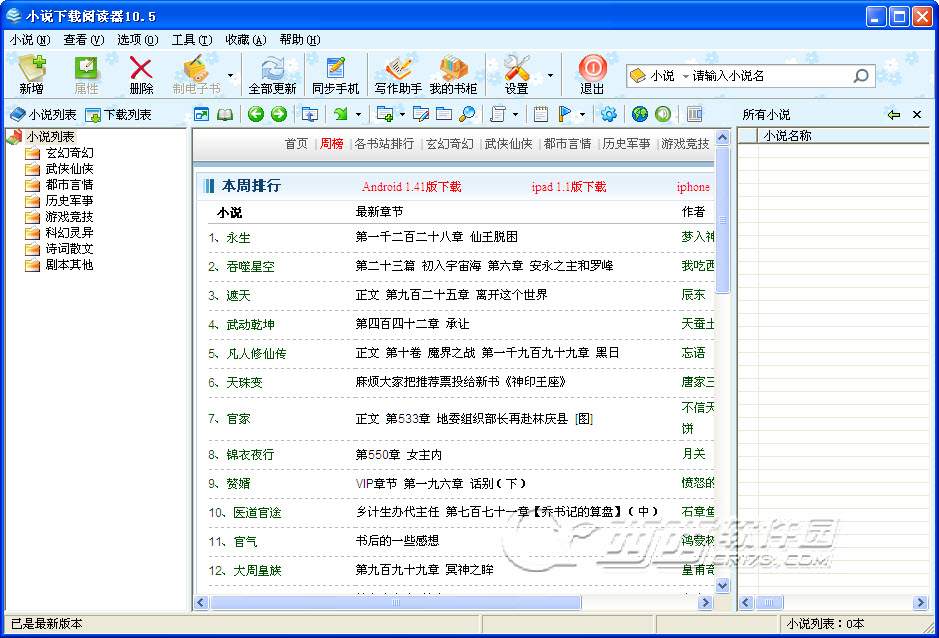Click the Android 1.41版下载 link

click(x=411, y=187)
